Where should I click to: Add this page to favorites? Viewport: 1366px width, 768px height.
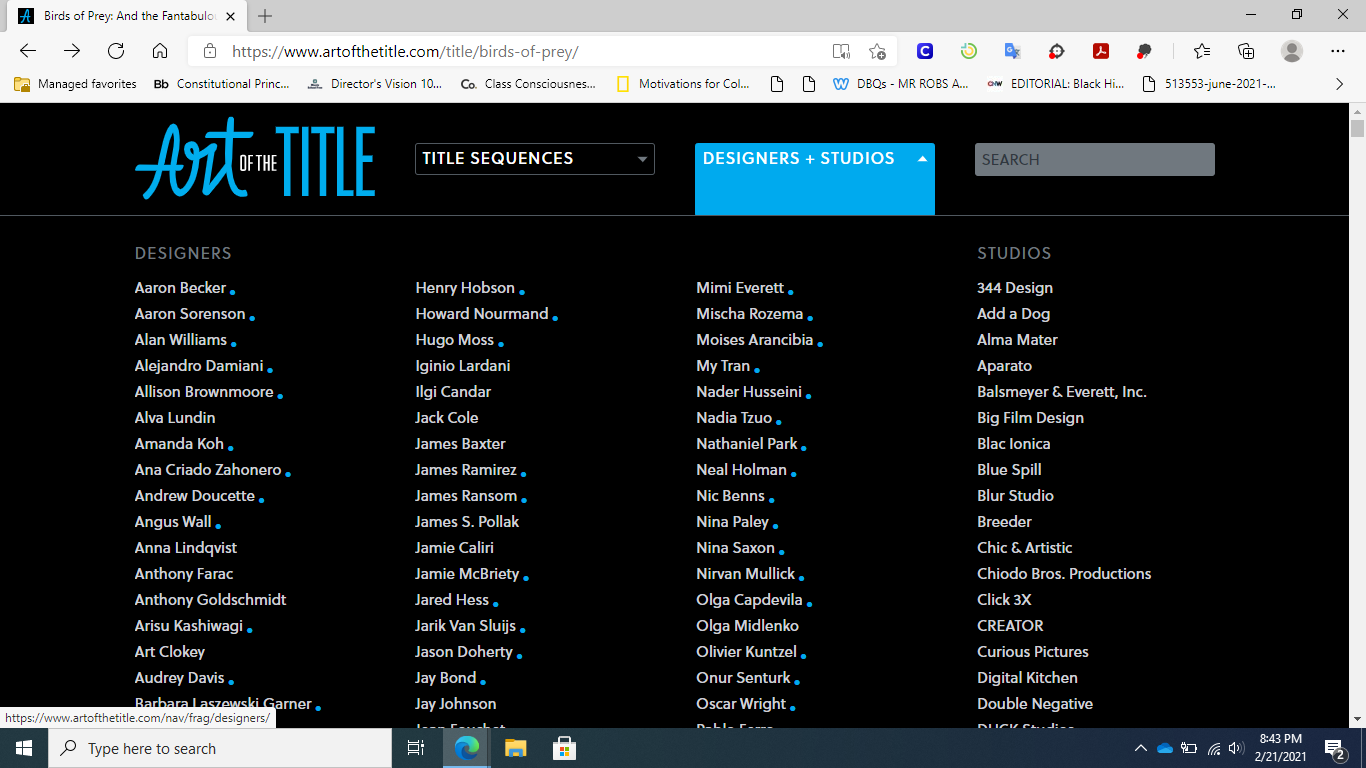click(x=877, y=51)
